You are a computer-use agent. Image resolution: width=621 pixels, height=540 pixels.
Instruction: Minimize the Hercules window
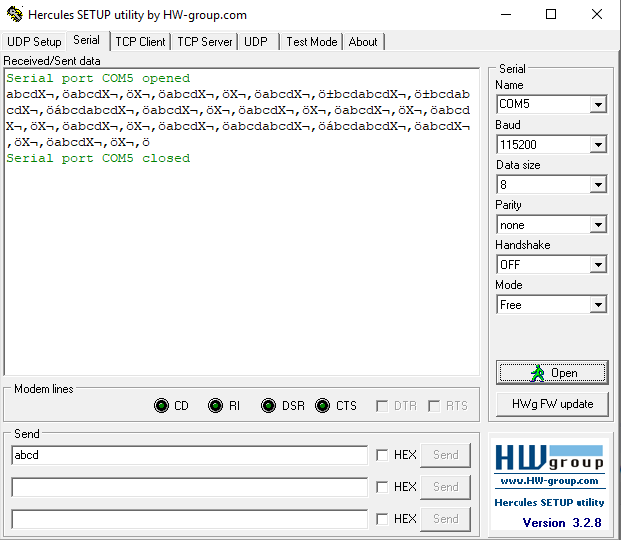point(506,15)
